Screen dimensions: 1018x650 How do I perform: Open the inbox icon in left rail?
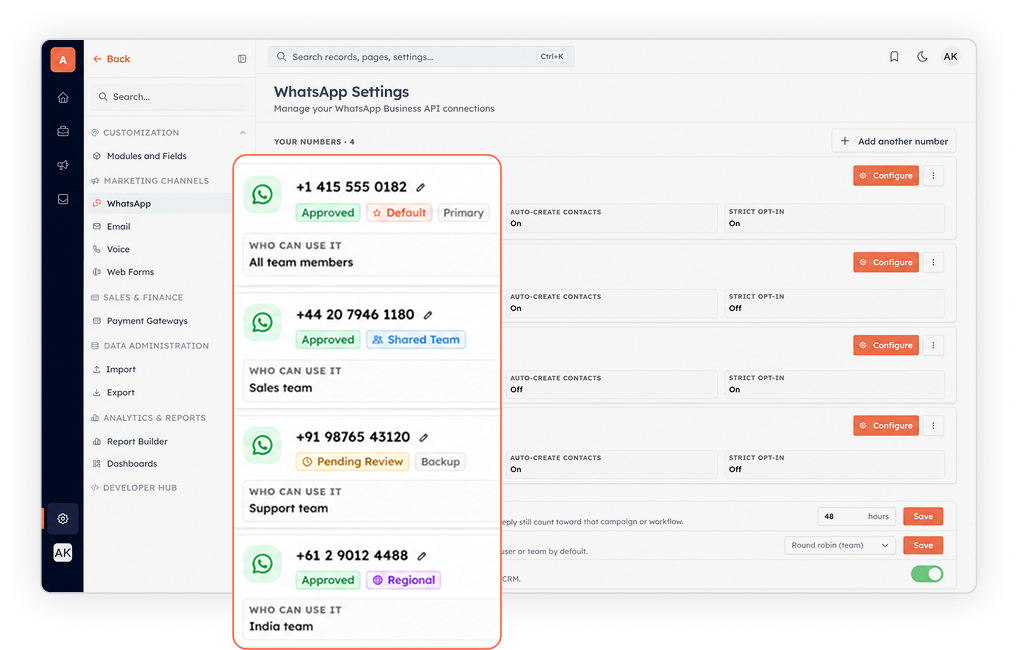click(63, 199)
